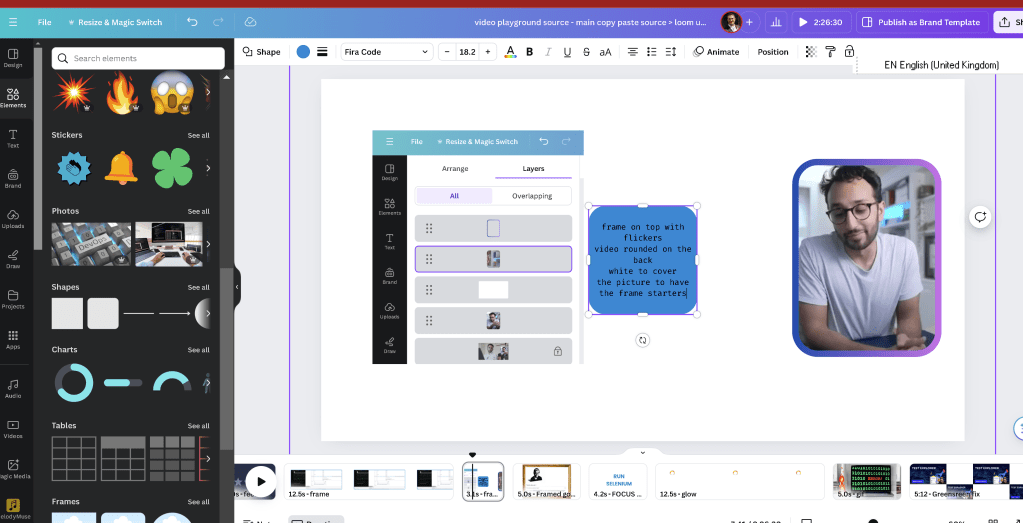Open the Brand side panel
The width and height of the screenshot is (1023, 523).
(x=12, y=179)
